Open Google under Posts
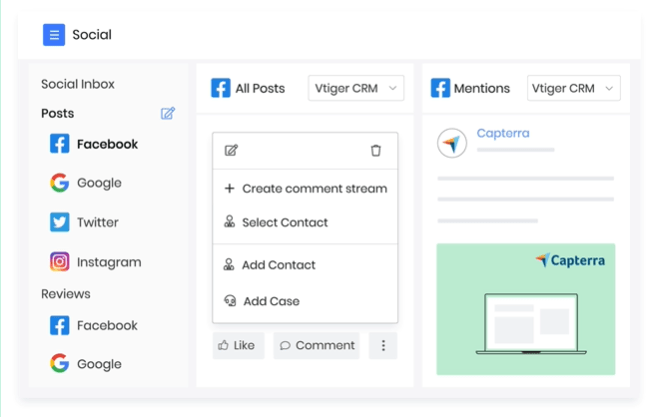658x417 pixels. [x=86, y=183]
